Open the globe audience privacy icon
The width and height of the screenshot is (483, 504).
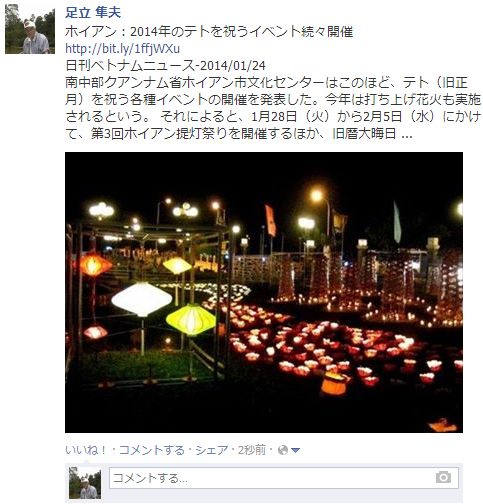[x=283, y=450]
